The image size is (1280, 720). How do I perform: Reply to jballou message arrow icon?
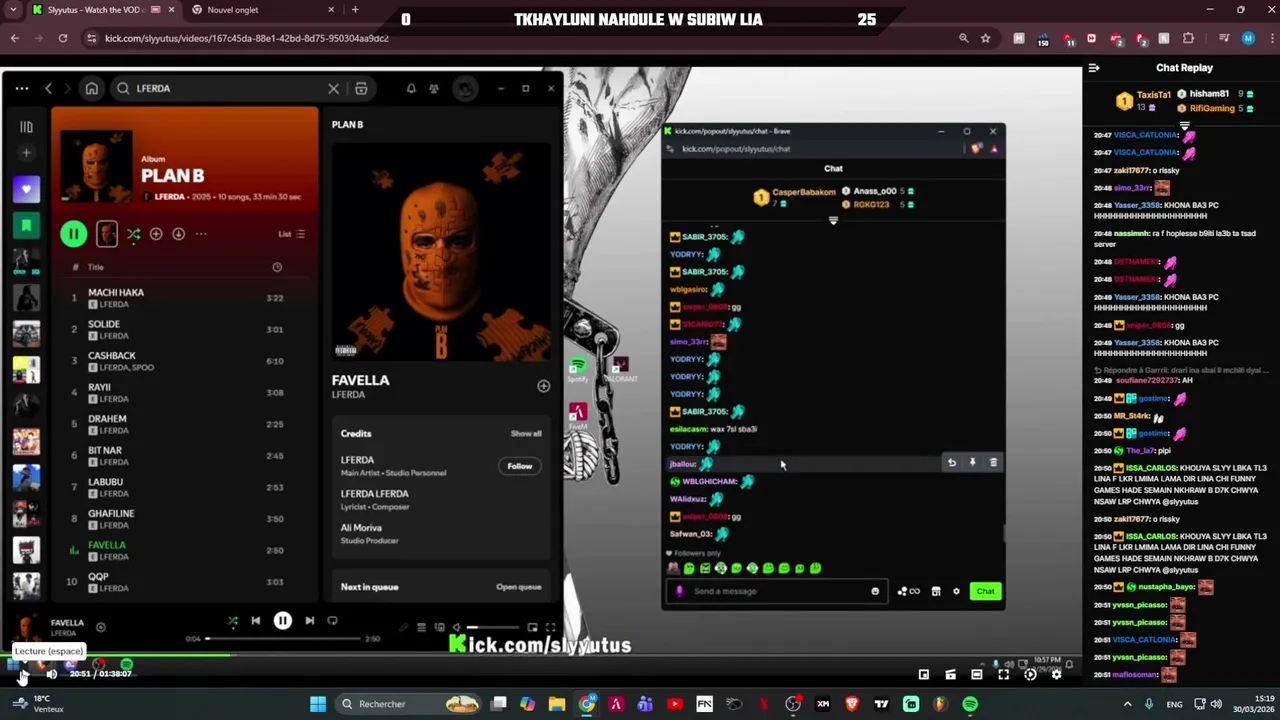point(951,463)
